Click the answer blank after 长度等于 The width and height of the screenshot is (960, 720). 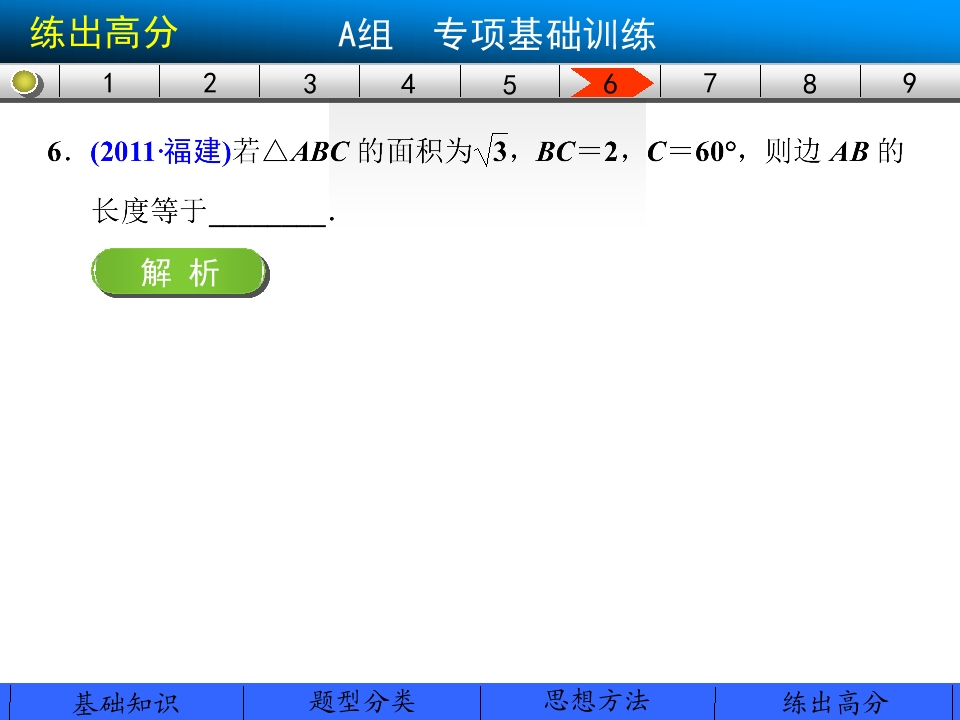268,214
